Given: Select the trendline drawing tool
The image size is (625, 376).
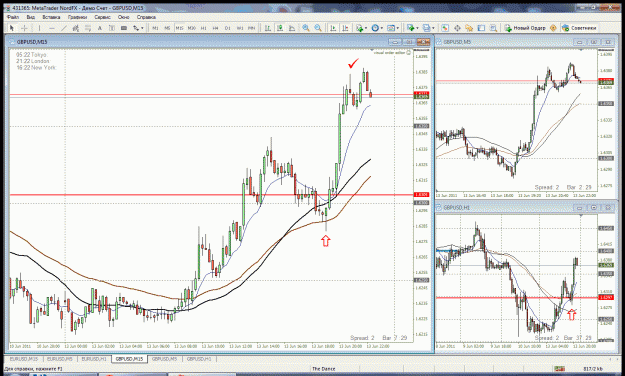Looking at the screenshot, I should pos(64,28).
